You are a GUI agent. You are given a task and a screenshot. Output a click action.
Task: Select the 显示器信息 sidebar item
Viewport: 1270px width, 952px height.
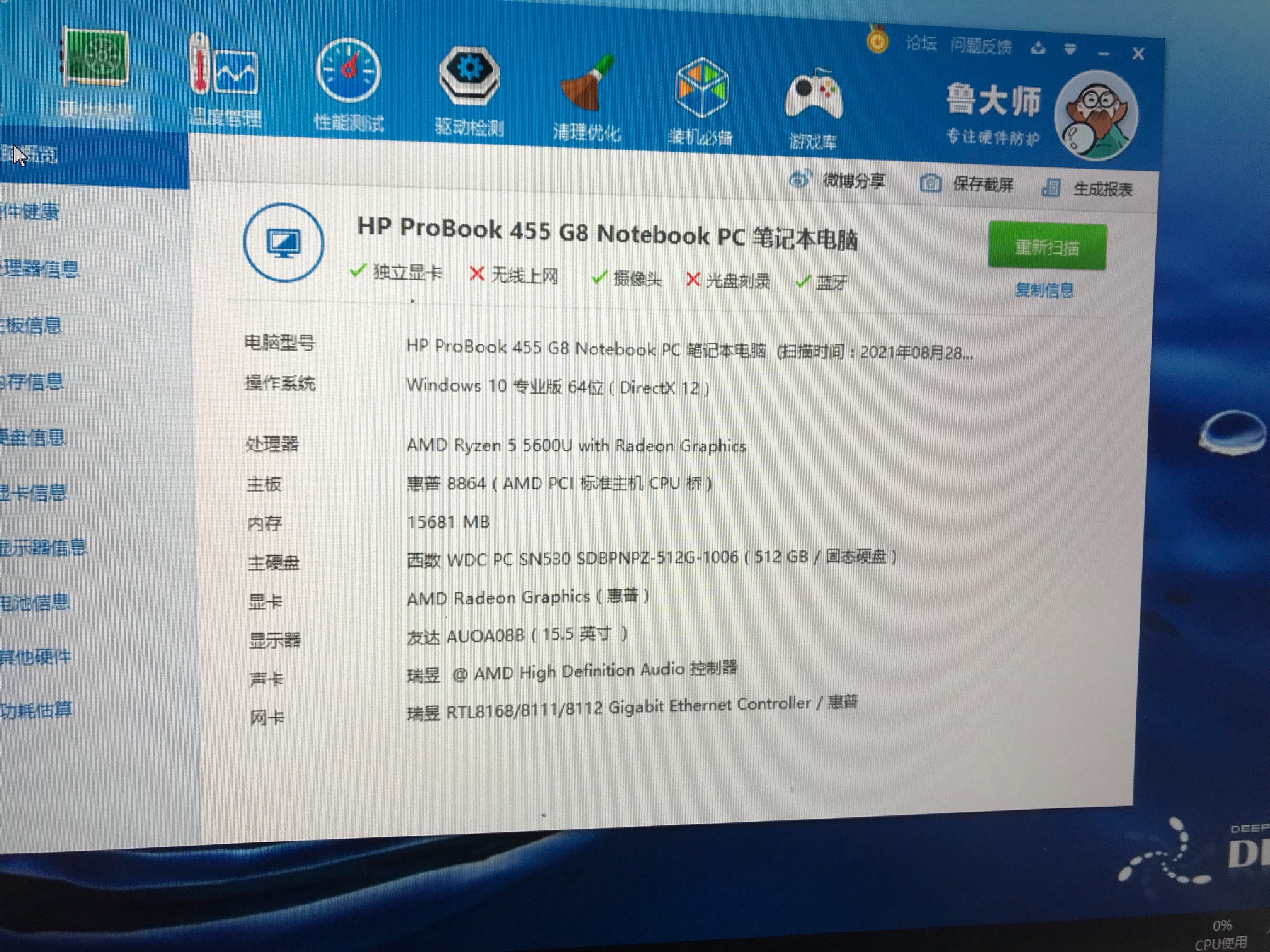pyautogui.click(x=43, y=547)
